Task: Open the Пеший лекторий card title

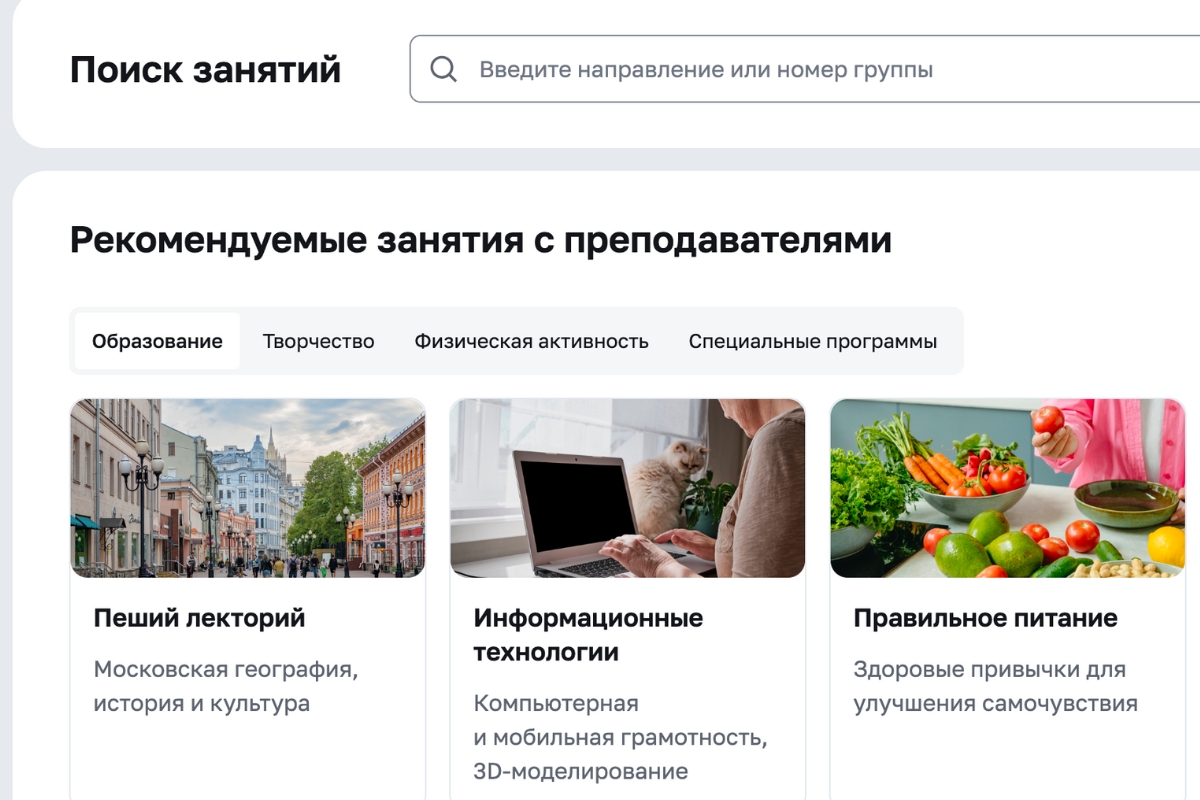Action: pos(199,618)
